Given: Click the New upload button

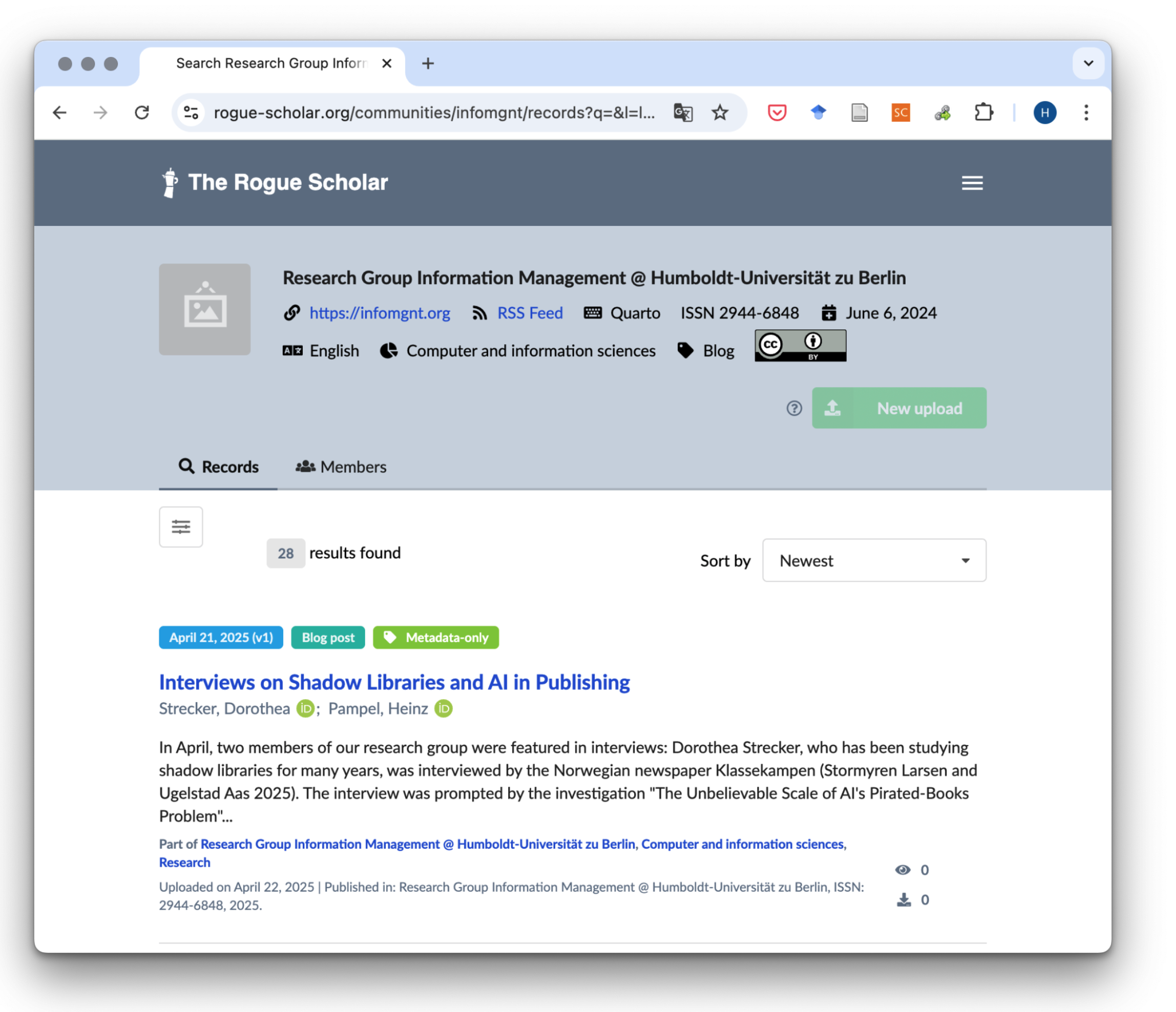Looking at the screenshot, I should 899,408.
